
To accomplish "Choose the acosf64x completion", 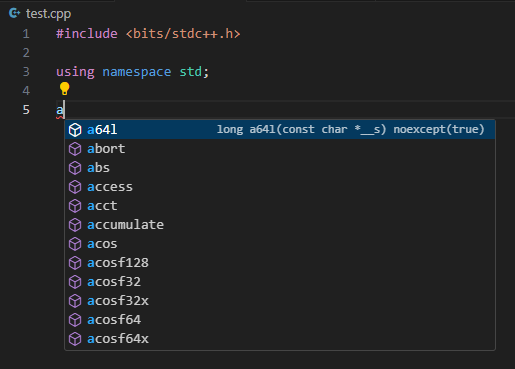I will 280,339.
